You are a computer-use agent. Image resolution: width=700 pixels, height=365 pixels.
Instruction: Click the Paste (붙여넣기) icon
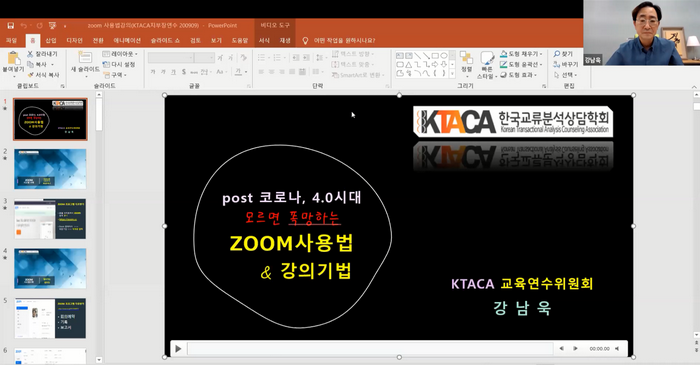click(x=13, y=58)
